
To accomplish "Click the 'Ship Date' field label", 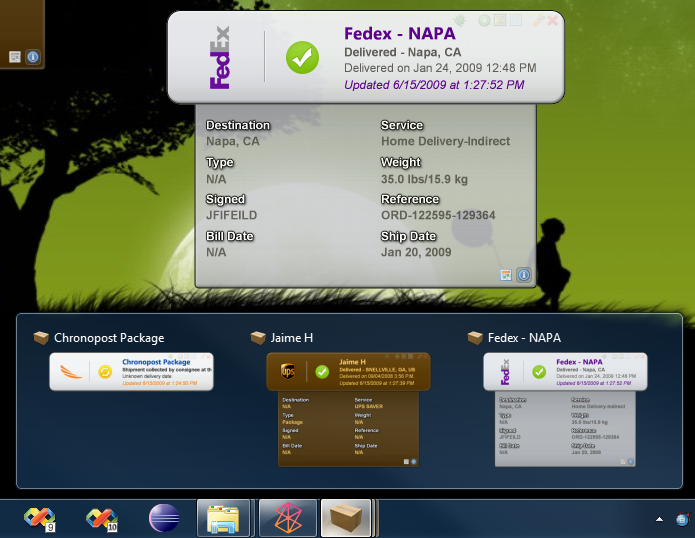I will [x=409, y=236].
